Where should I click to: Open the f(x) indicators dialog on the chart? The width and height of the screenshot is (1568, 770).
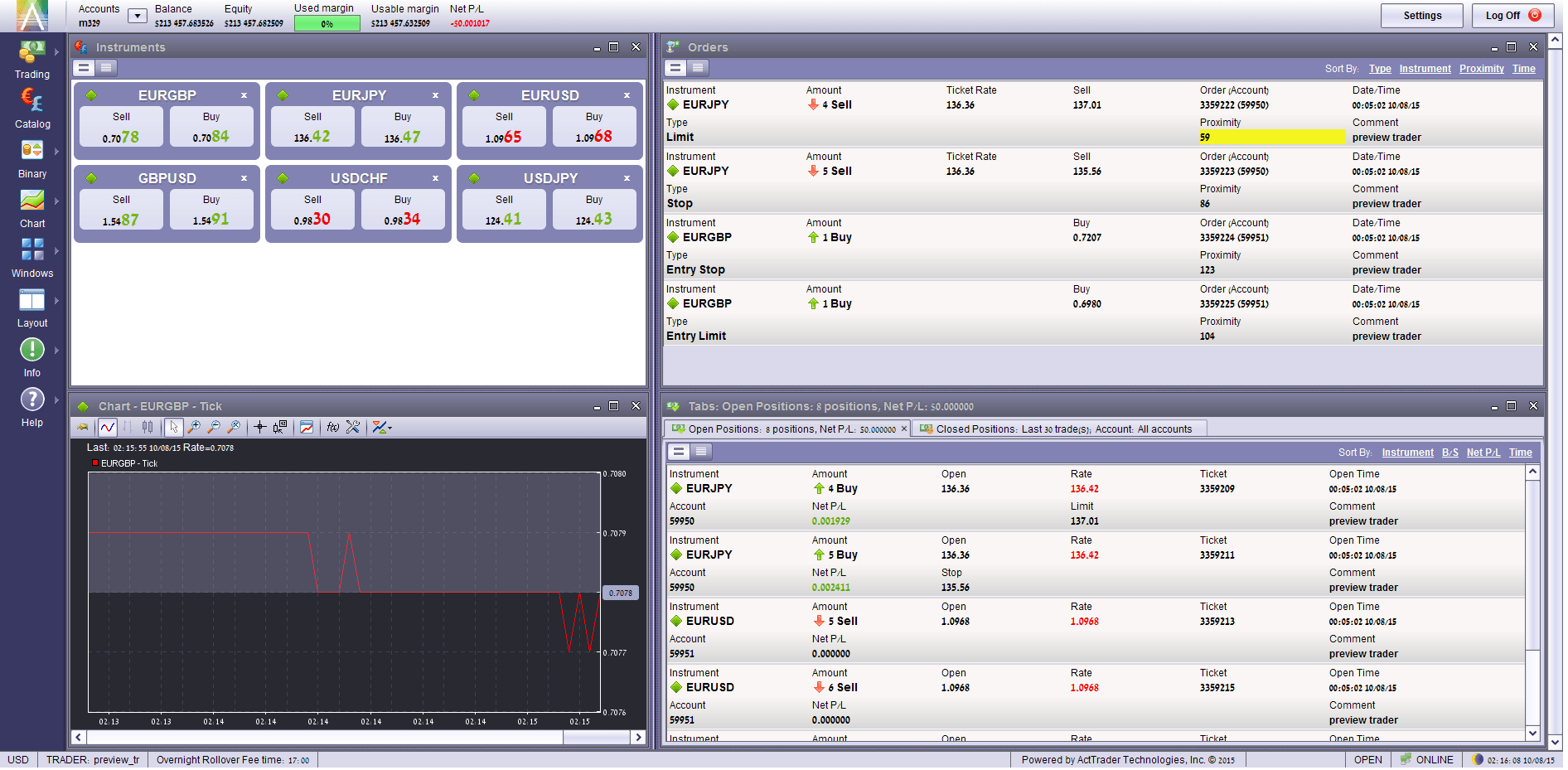coord(332,427)
